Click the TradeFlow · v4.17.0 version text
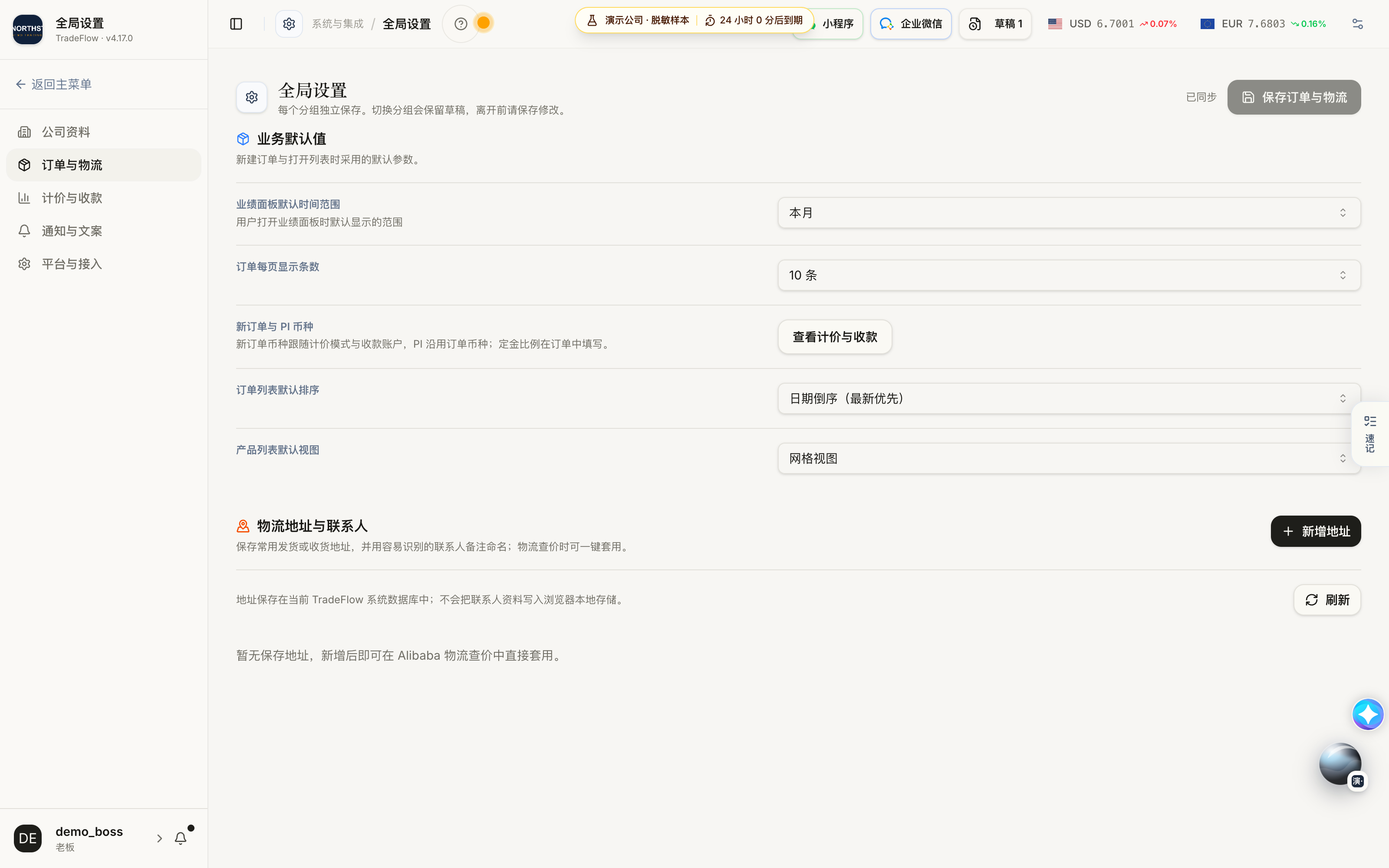 (x=94, y=39)
